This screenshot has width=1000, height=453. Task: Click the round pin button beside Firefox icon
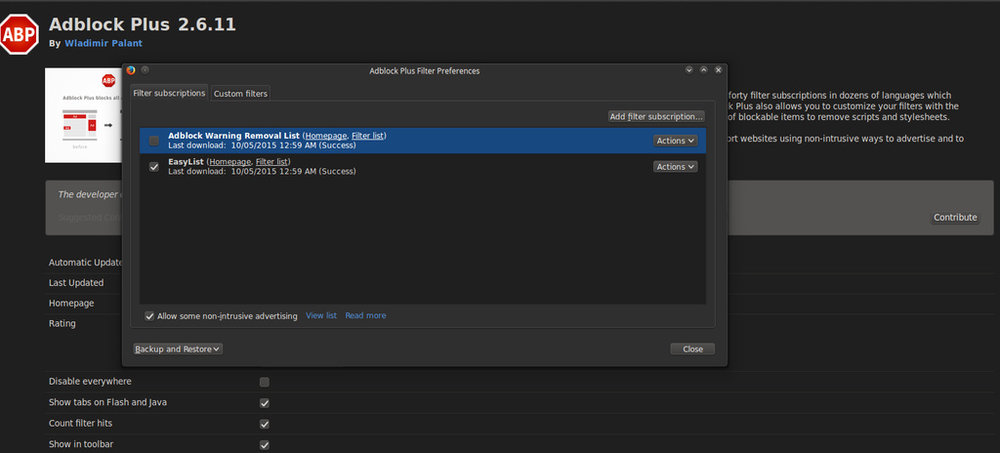(x=145, y=70)
